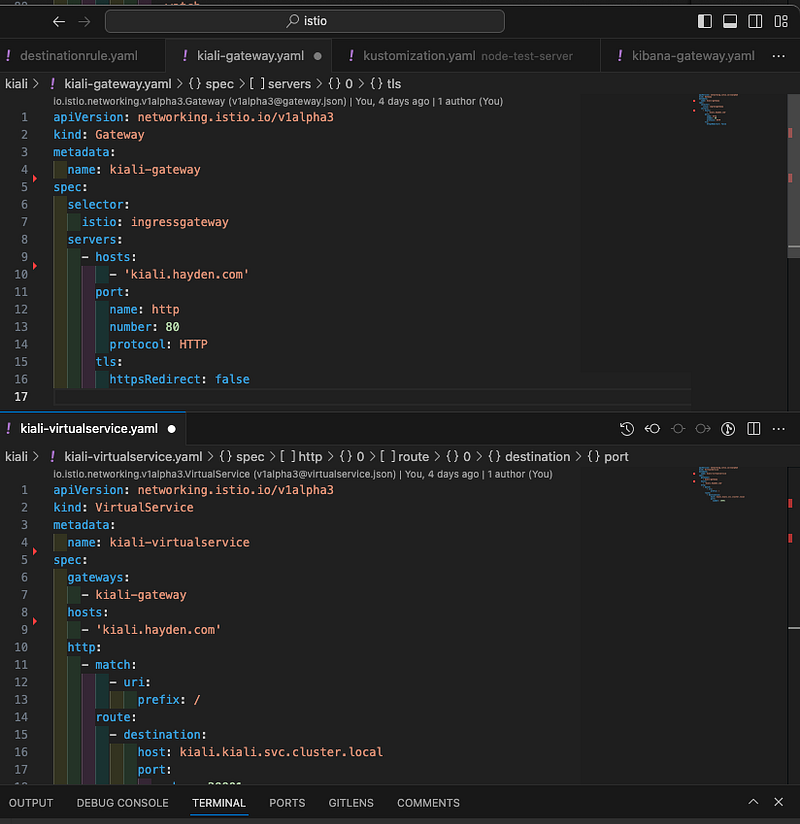The image size is (800, 824).
Task: Open the http breadcrumb item
Action: [301, 457]
